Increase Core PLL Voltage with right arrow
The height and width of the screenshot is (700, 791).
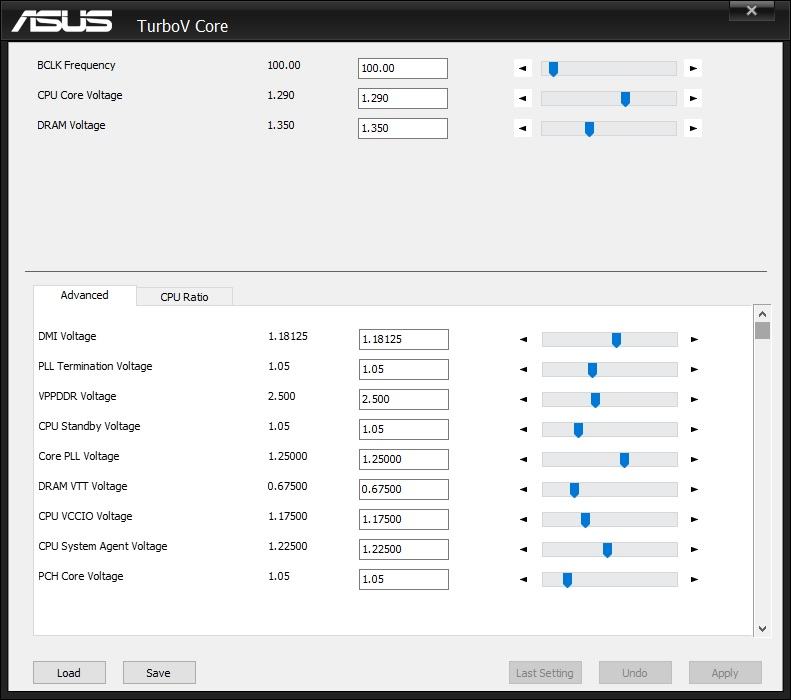click(x=694, y=459)
